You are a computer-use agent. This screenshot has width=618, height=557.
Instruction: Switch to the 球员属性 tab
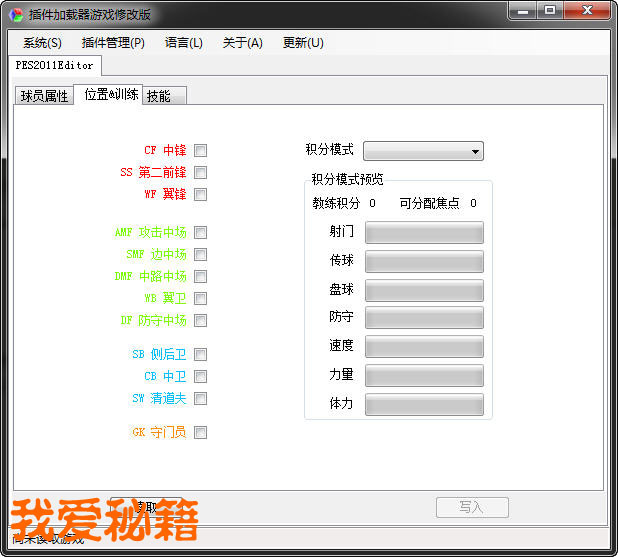[x=44, y=96]
